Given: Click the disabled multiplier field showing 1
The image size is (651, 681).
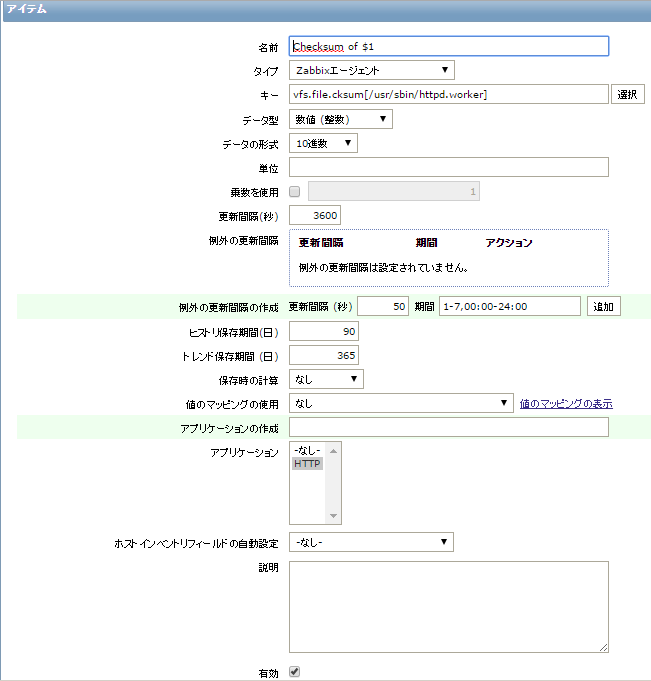Looking at the screenshot, I should pyautogui.click(x=394, y=192).
